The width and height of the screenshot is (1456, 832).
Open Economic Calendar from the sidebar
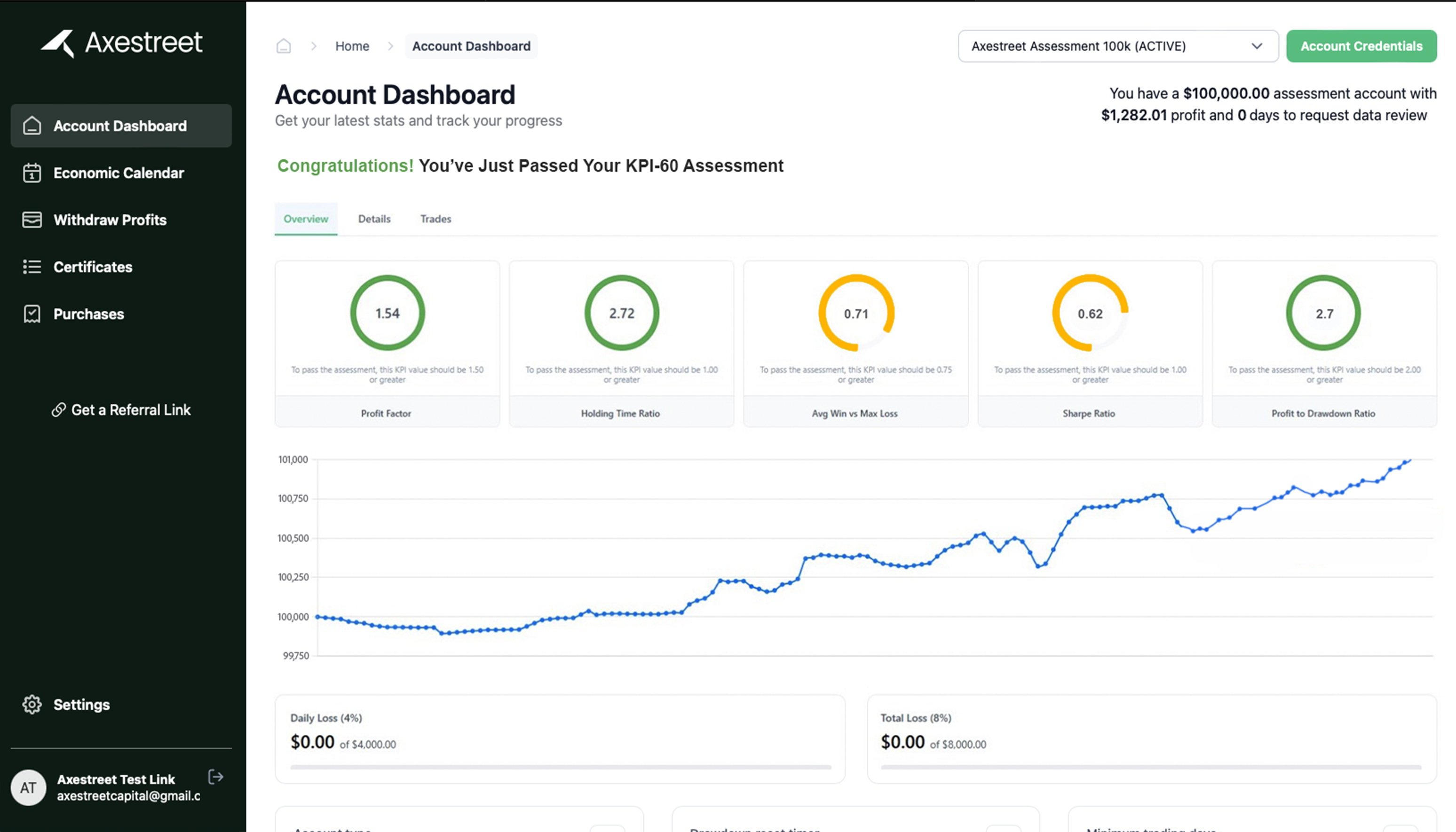(x=119, y=173)
